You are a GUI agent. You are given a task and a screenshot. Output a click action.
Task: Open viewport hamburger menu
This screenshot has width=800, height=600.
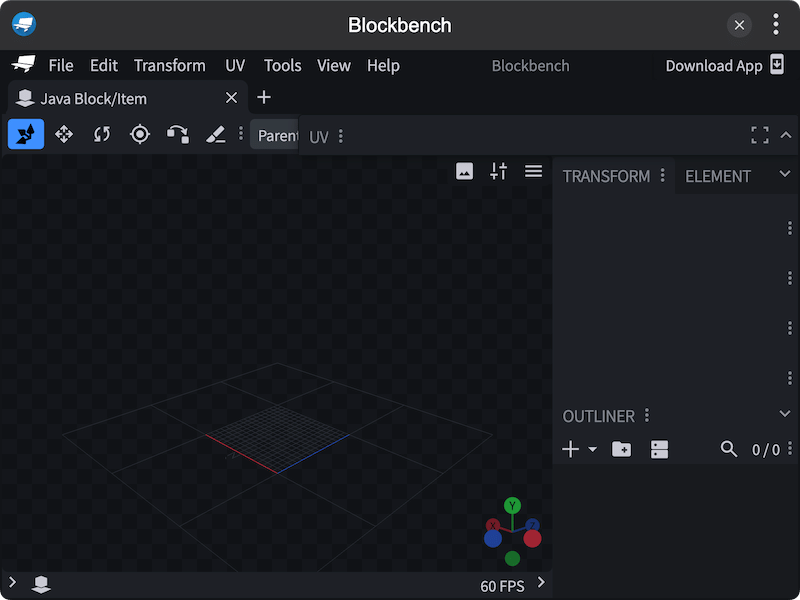tap(534, 171)
